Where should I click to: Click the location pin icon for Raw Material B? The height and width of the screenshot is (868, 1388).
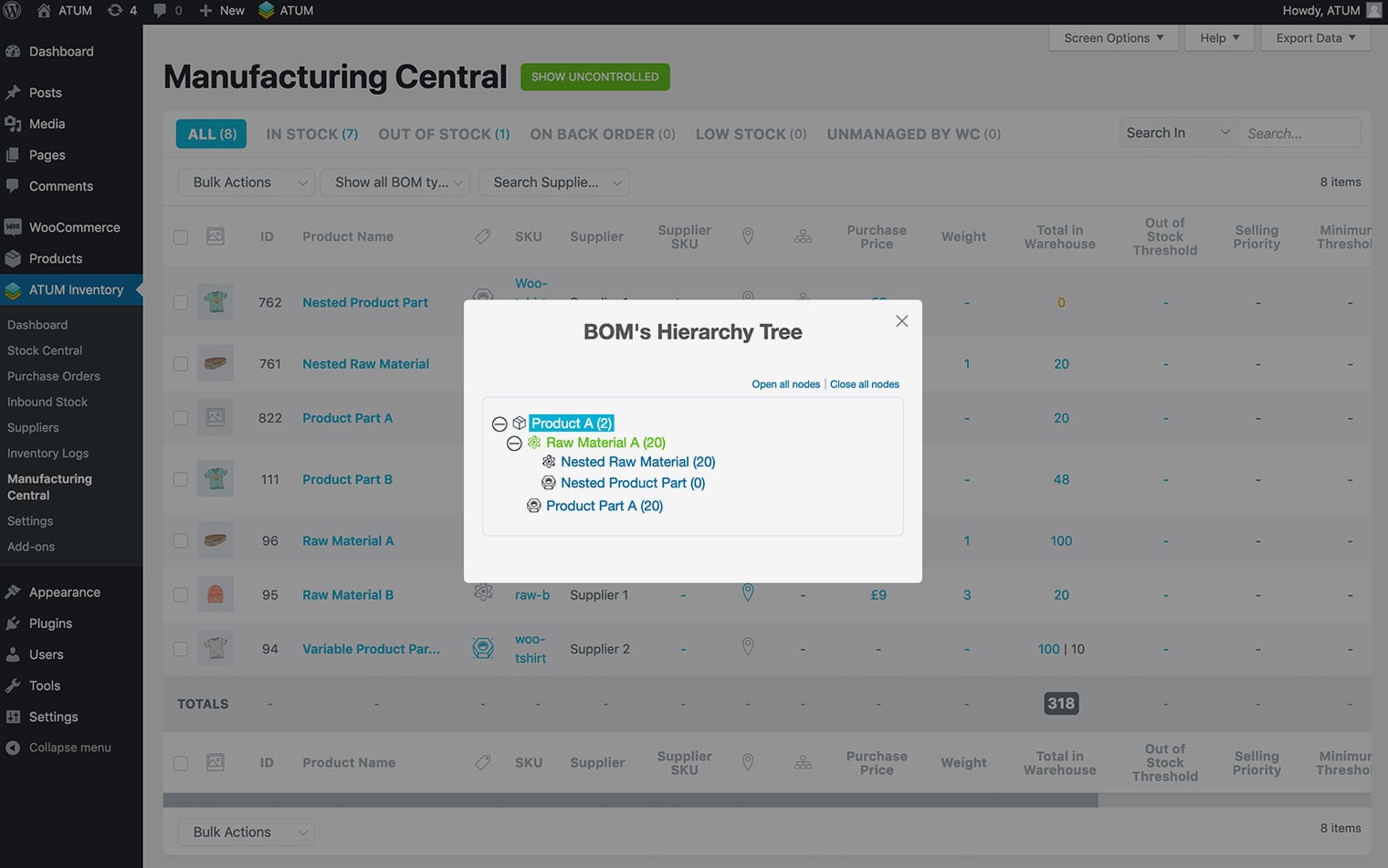point(748,593)
